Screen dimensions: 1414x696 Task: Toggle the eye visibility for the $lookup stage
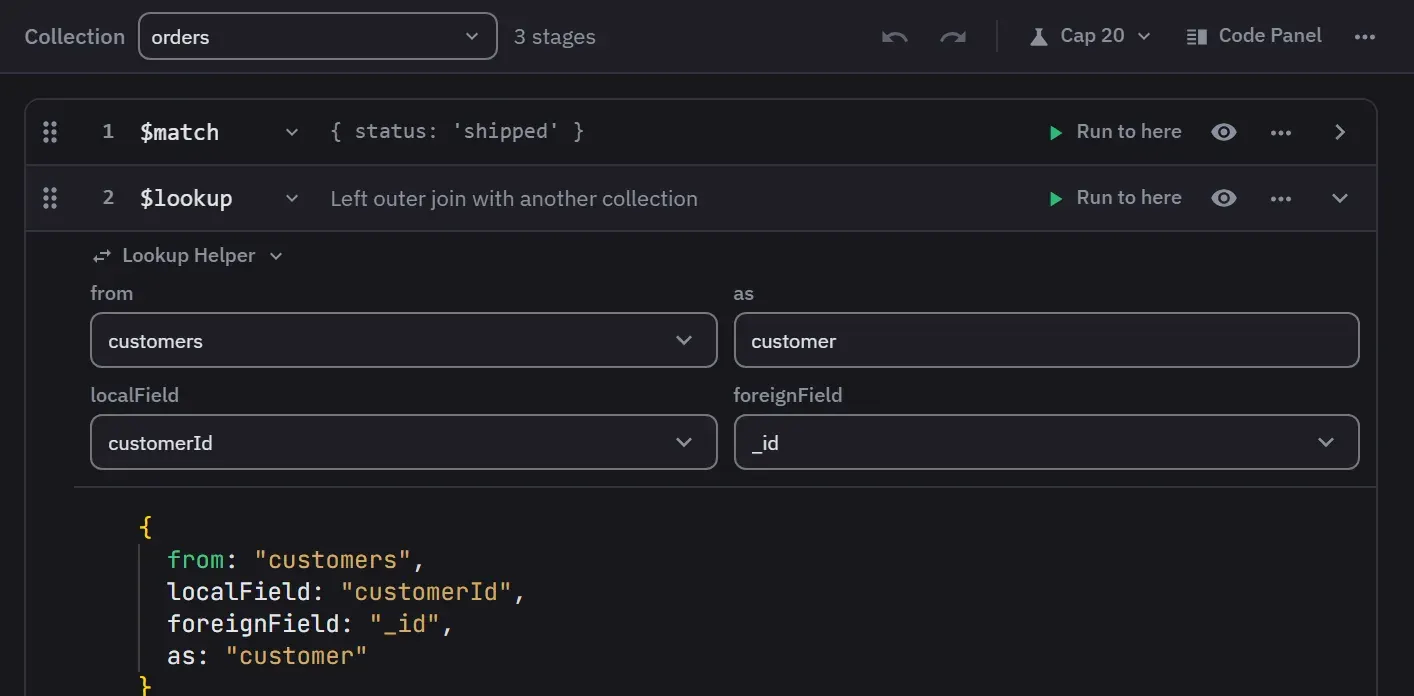1224,198
